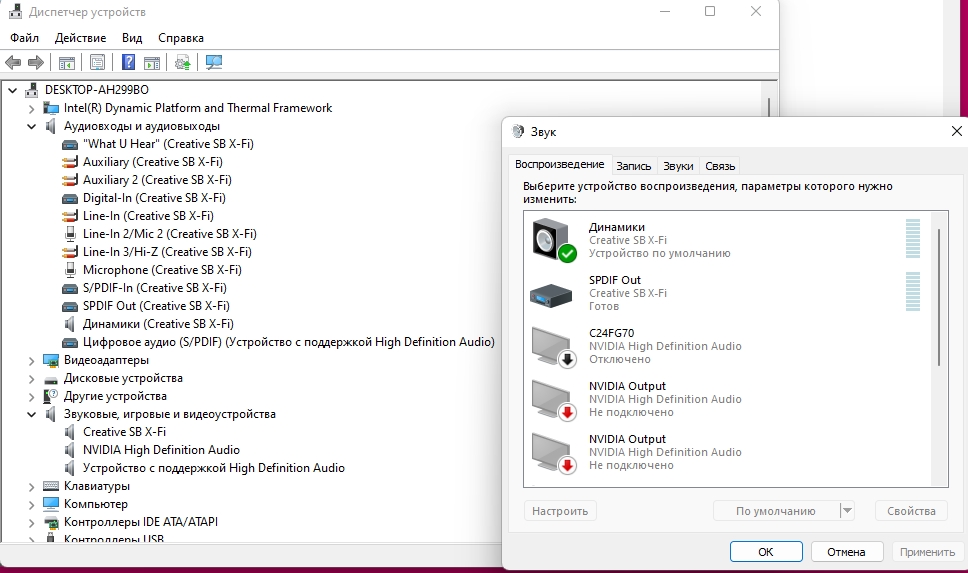This screenshot has height=573, width=968.
Task: Expand the Компьютер node
Action: [x=31, y=504]
